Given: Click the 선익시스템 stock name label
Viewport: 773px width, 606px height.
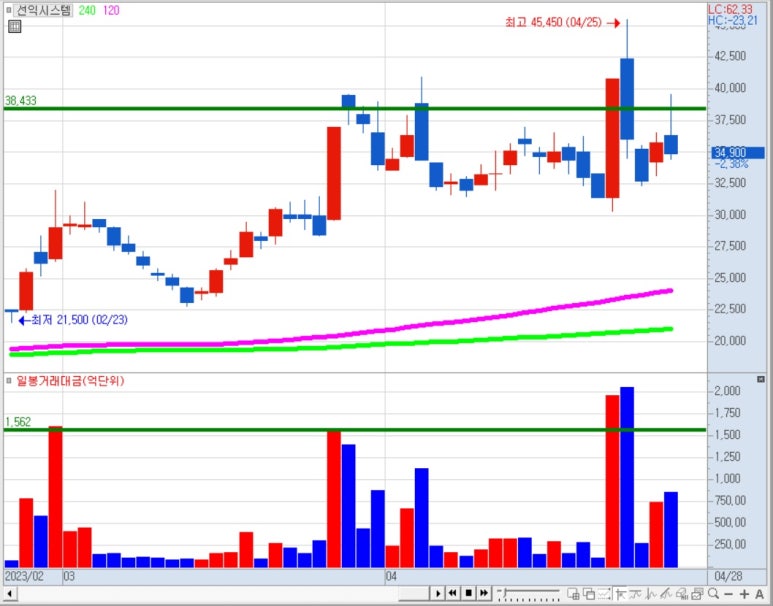Looking at the screenshot, I should 43,10.
